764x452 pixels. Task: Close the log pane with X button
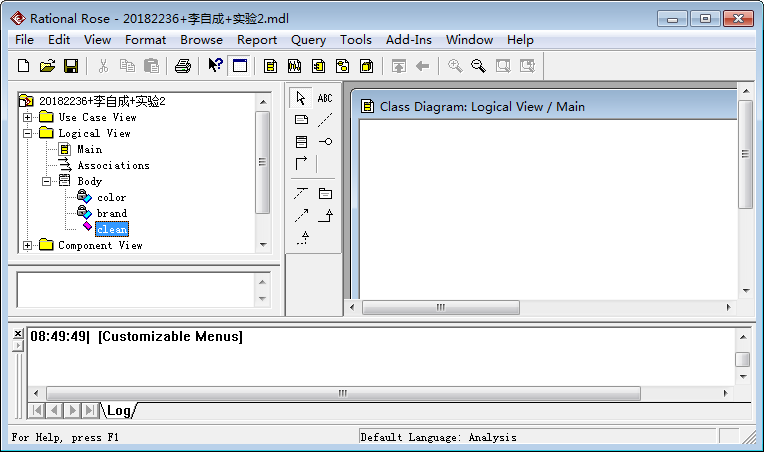18,333
